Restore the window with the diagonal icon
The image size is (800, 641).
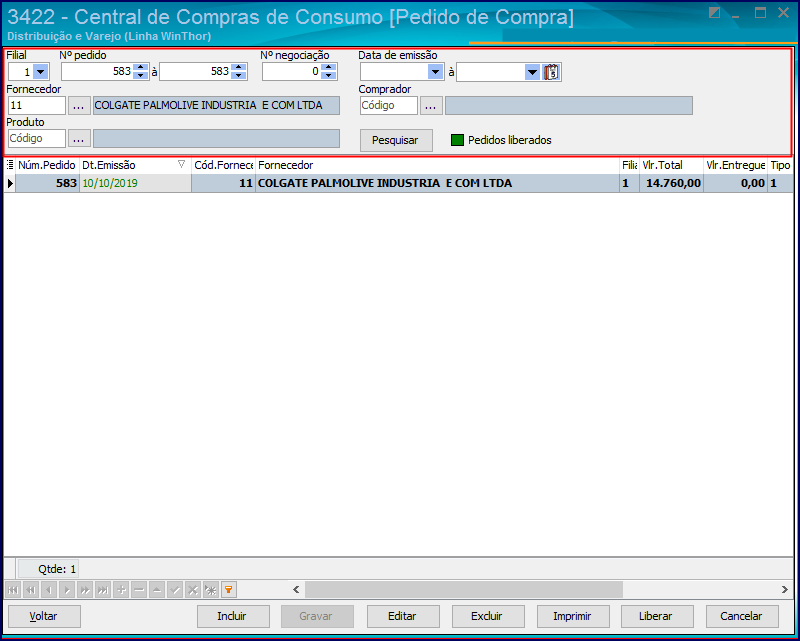pos(715,13)
